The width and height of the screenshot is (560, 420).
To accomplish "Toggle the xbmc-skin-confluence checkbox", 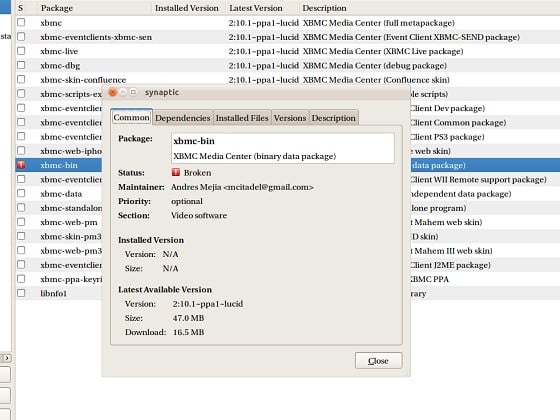I will 21,79.
